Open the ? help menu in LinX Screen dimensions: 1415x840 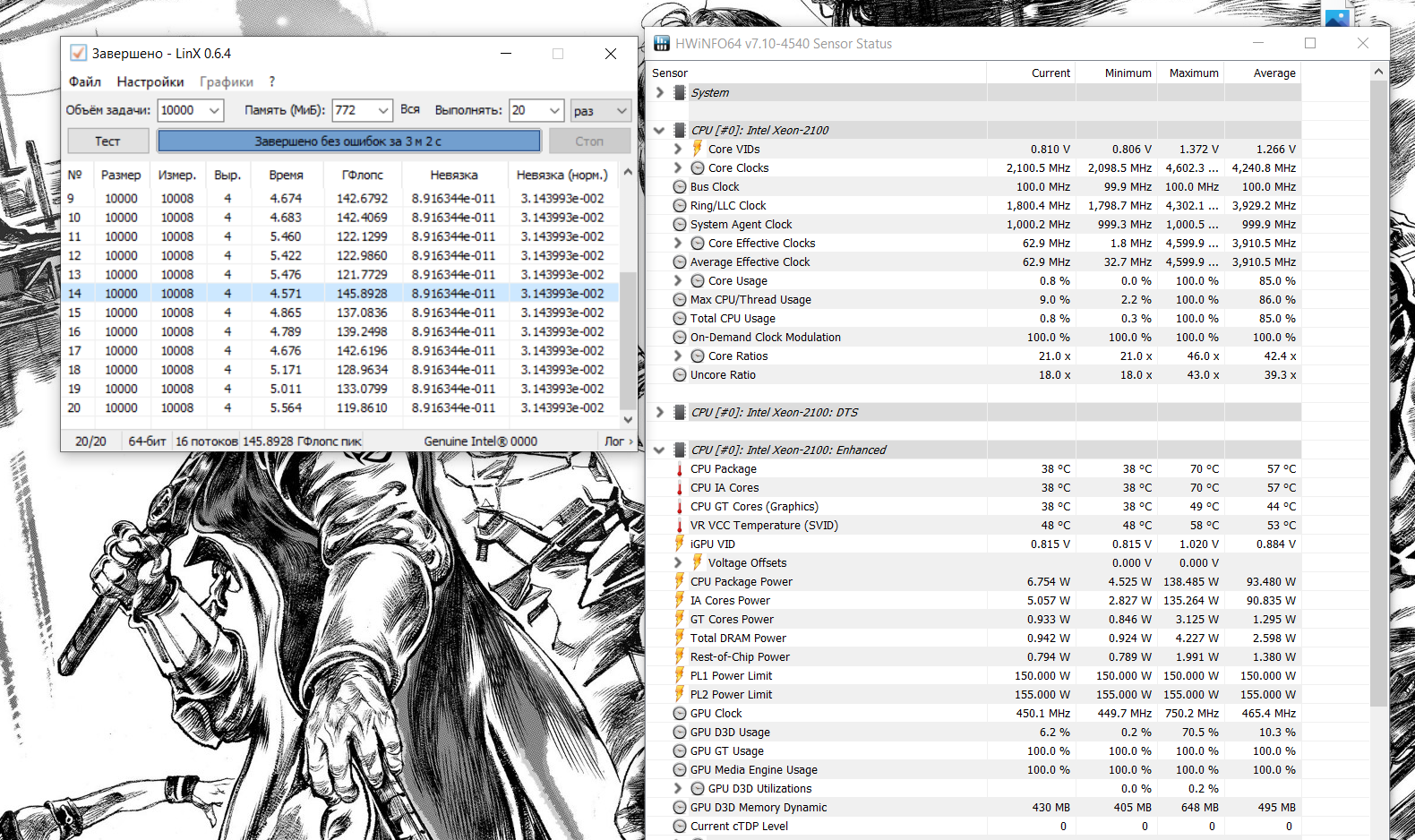[x=272, y=81]
